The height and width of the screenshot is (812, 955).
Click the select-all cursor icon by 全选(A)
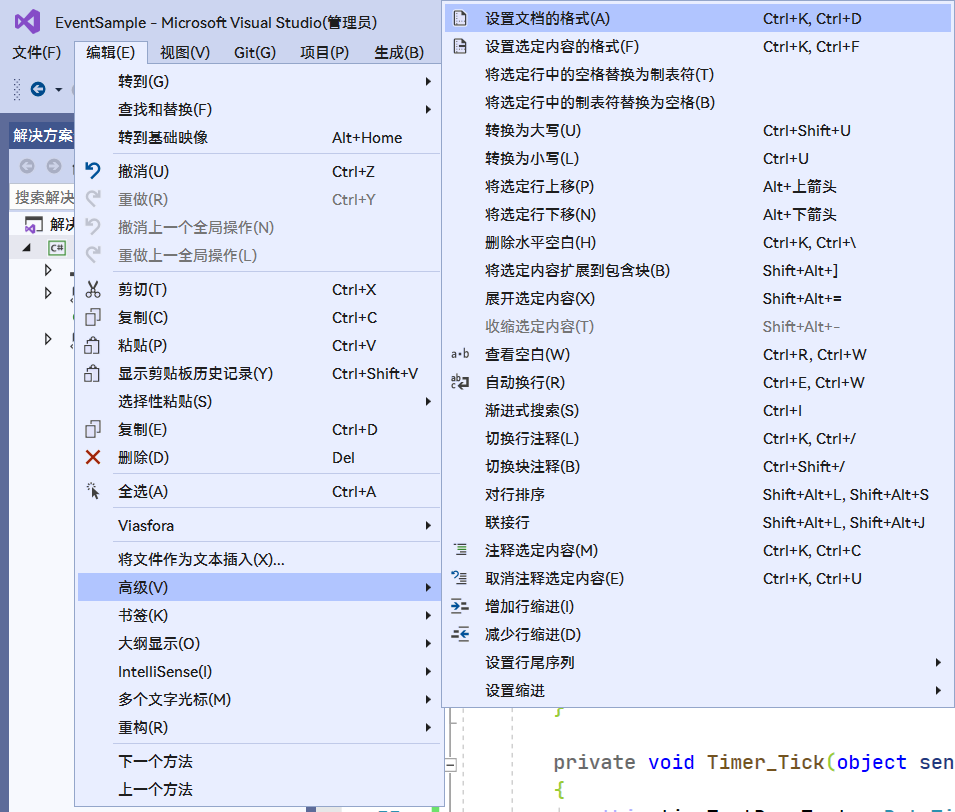[93, 491]
